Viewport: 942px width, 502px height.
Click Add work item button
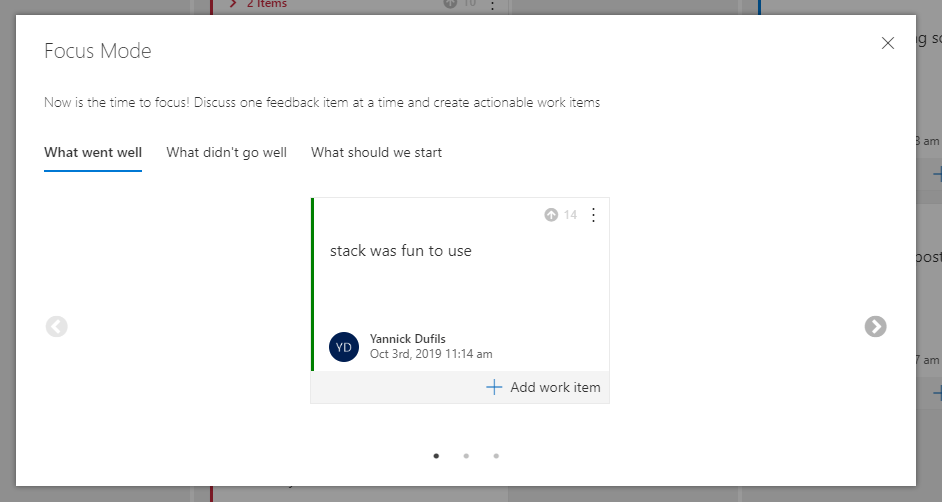[543, 387]
